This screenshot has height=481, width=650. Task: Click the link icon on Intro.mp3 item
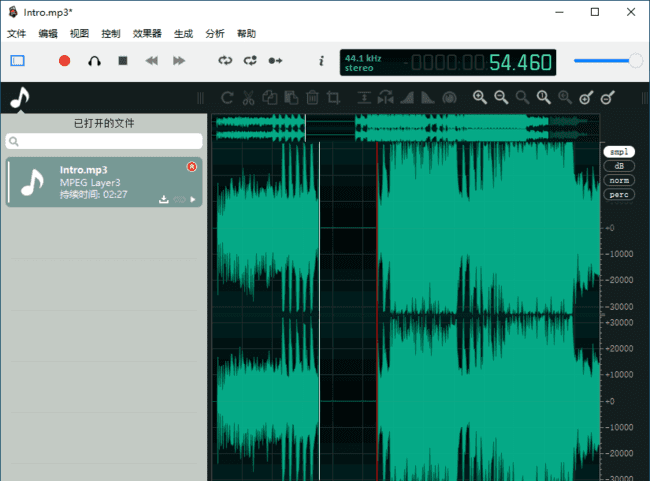[179, 199]
